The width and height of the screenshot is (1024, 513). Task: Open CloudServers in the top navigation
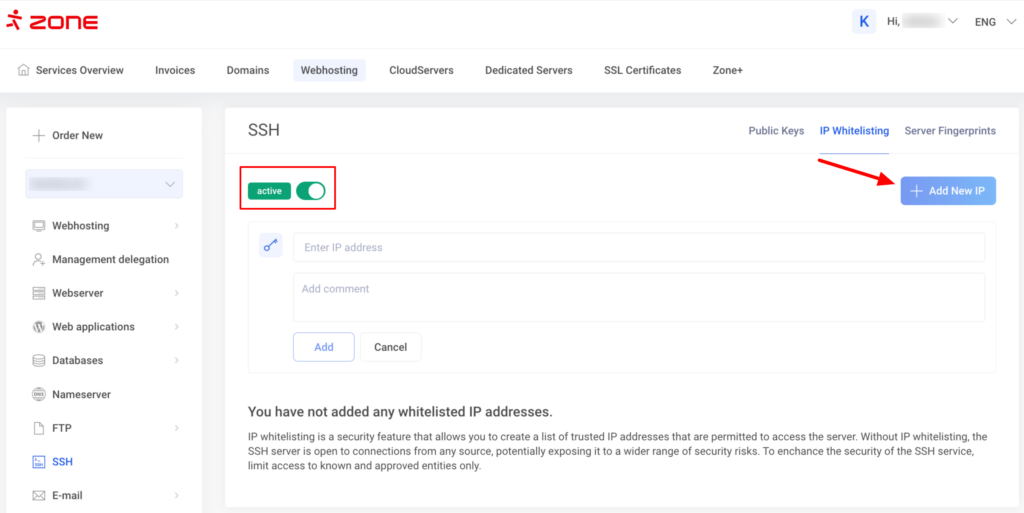click(x=421, y=70)
